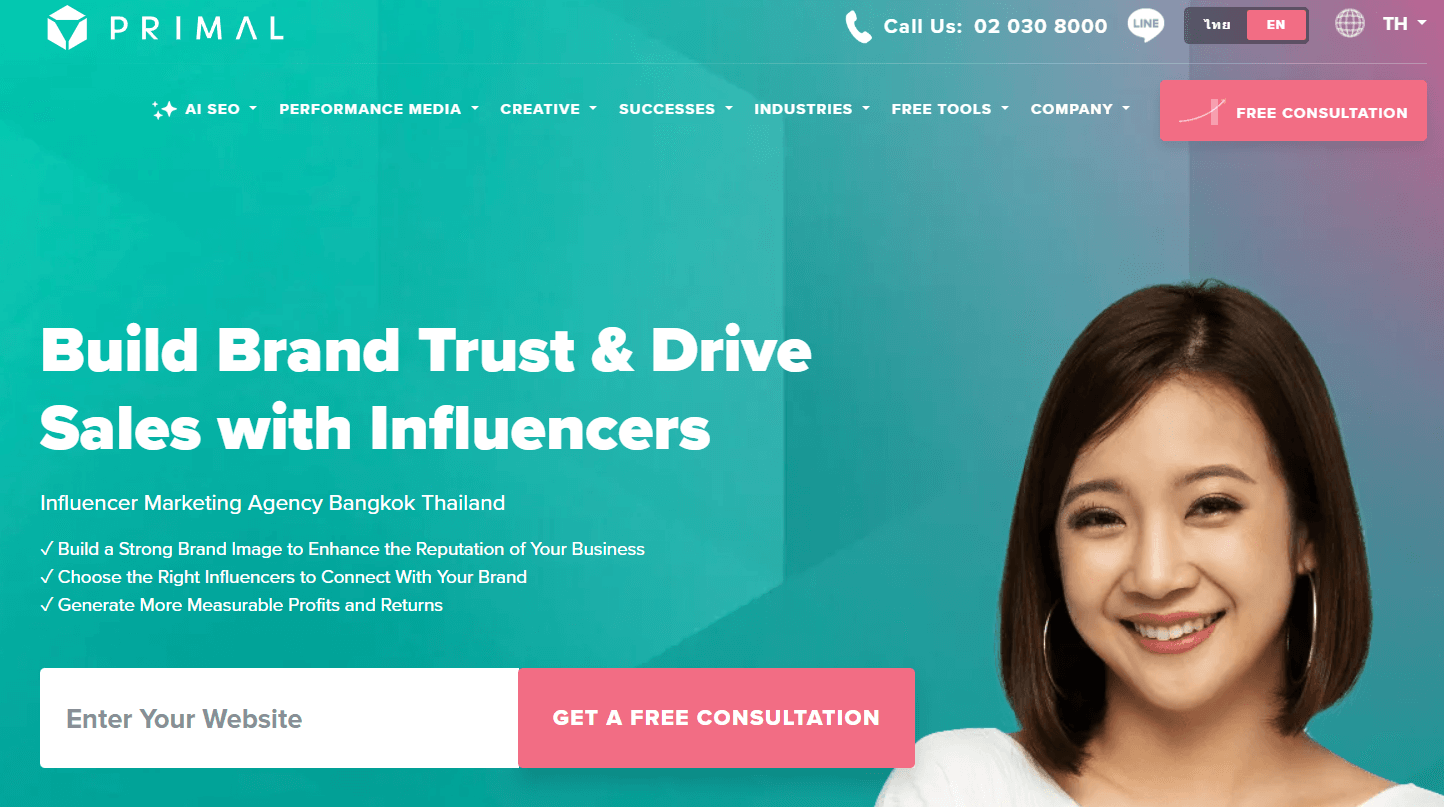Click the PRIMAL wordmark text
Image resolution: width=1444 pixels, height=807 pixels.
click(x=197, y=27)
